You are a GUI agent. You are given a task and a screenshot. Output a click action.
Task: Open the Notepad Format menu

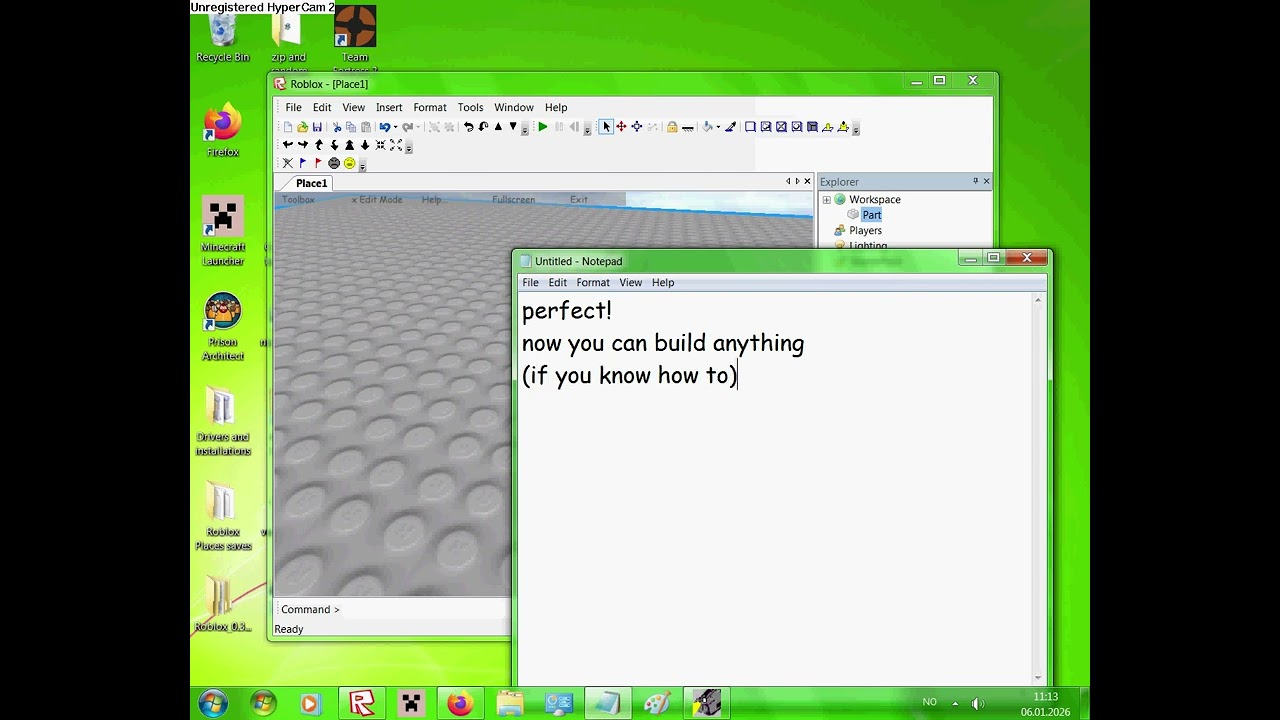point(593,282)
